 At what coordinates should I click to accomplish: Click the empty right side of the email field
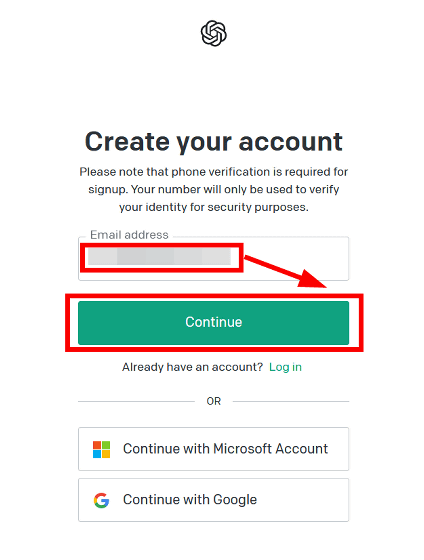click(296, 258)
